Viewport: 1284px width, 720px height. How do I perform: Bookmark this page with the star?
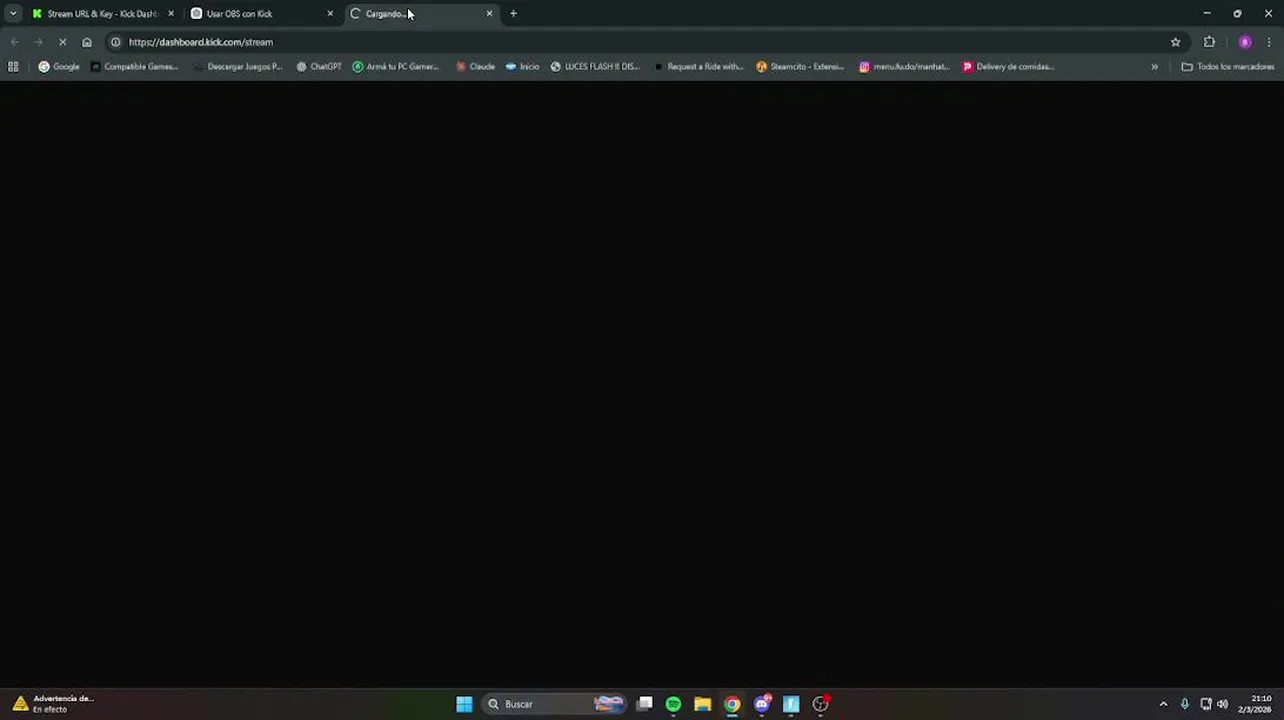(x=1175, y=42)
